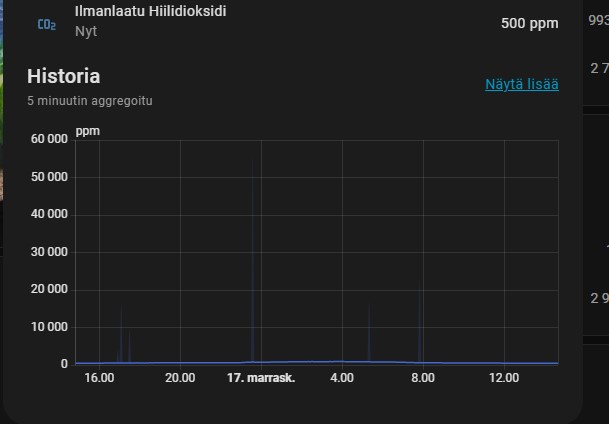This screenshot has height=424, width=609.
Task: Select the Ilmanlaatu Hiilidioksidi entity name
Action: (x=150, y=13)
